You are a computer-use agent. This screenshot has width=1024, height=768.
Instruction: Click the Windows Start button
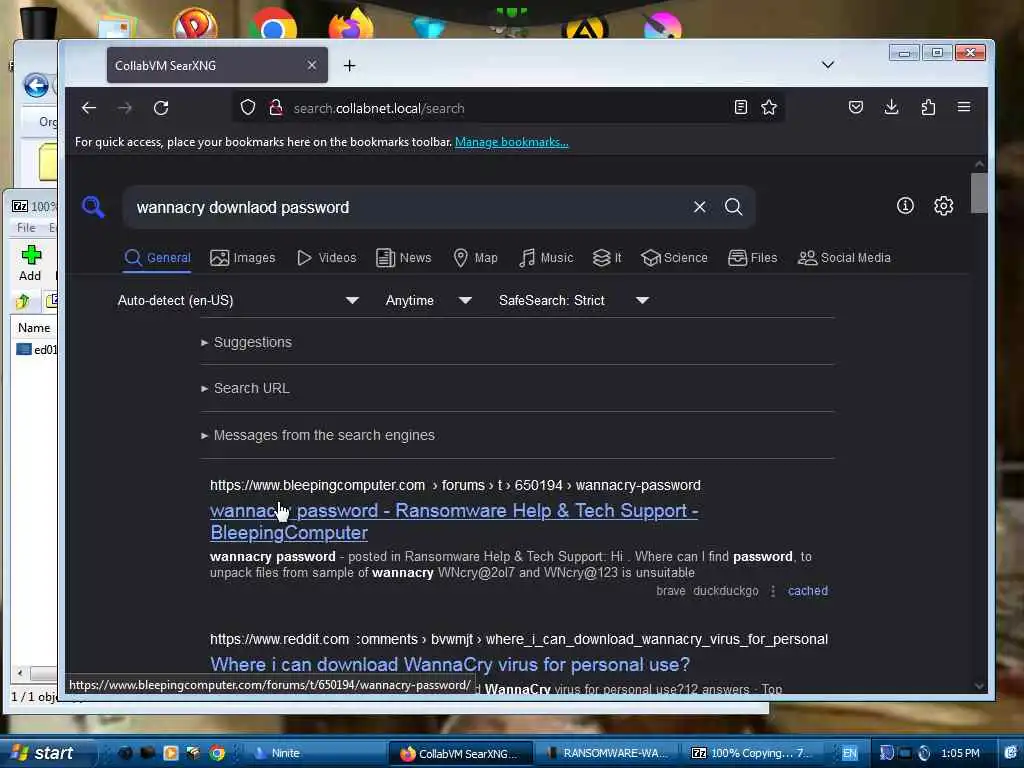43,752
